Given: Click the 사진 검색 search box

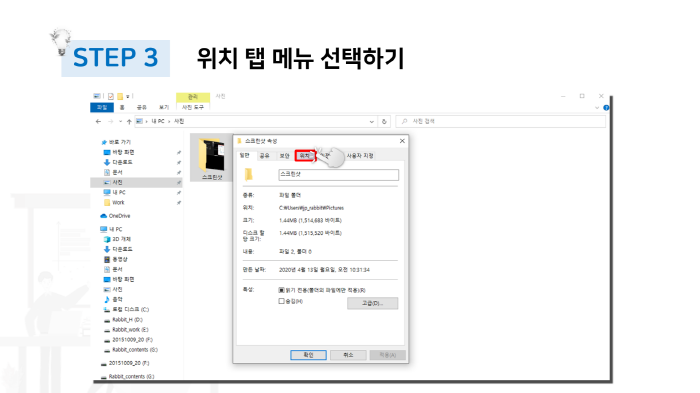Looking at the screenshot, I should point(501,121).
